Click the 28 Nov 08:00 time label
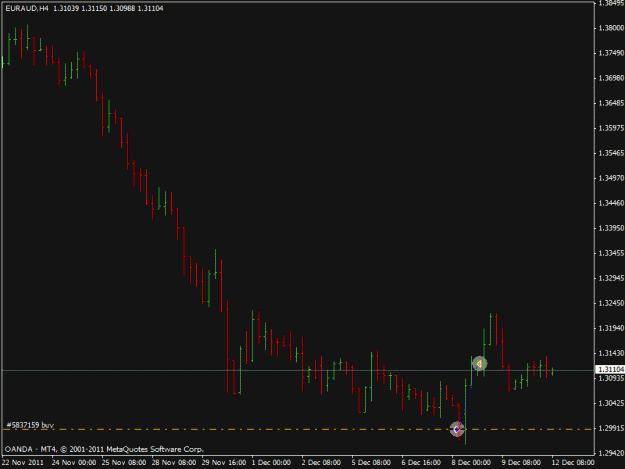Screen dimensions: 625x469 (174, 463)
